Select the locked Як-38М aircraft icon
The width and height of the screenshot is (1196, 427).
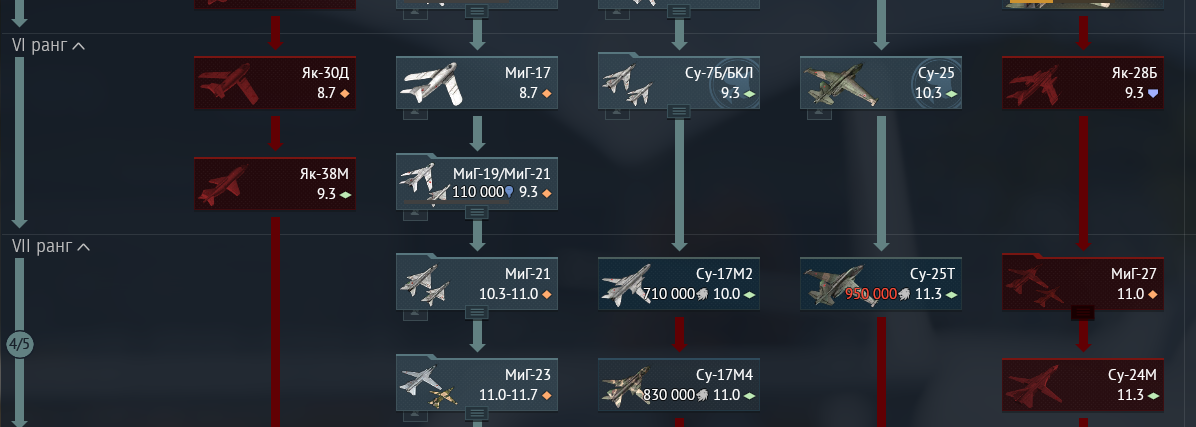pyautogui.click(x=223, y=185)
